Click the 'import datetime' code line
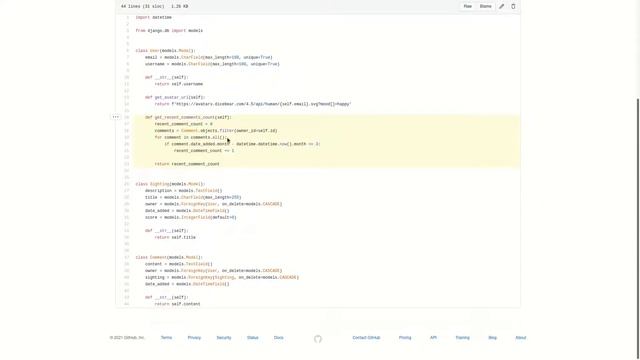The height and width of the screenshot is (360, 640). 153,18
